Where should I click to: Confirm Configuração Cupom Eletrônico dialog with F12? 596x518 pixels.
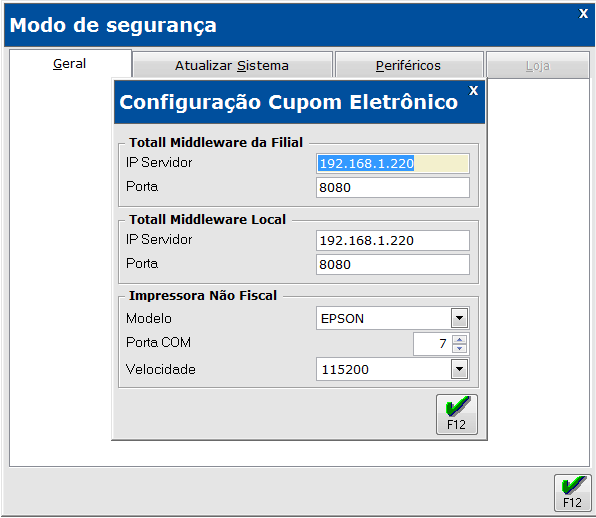click(457, 414)
